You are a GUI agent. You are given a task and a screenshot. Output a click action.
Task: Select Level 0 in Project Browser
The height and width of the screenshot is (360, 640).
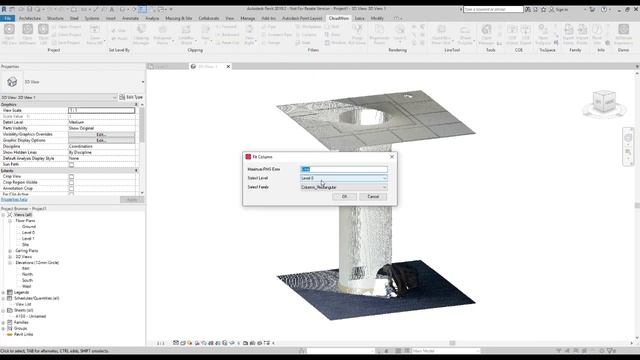(x=28, y=233)
